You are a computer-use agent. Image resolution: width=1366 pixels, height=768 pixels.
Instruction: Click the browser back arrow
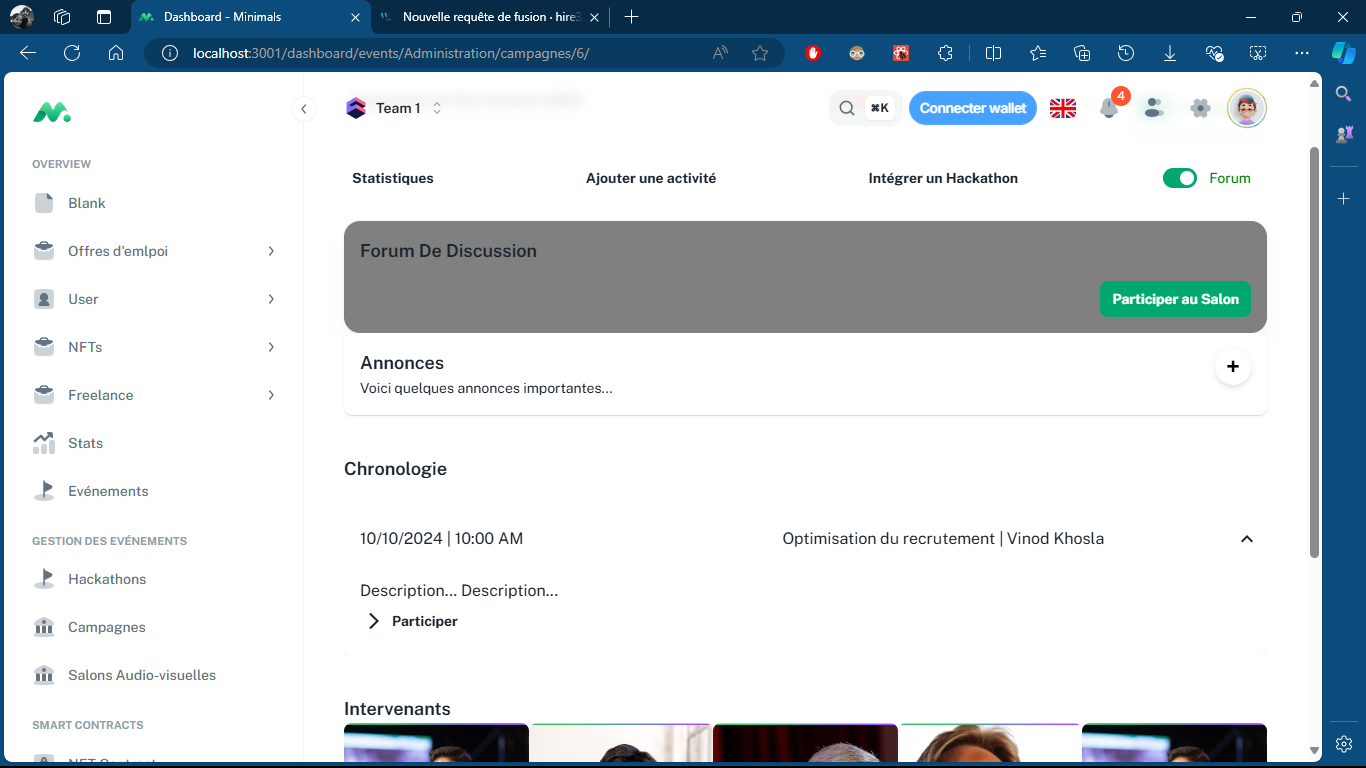tap(28, 53)
